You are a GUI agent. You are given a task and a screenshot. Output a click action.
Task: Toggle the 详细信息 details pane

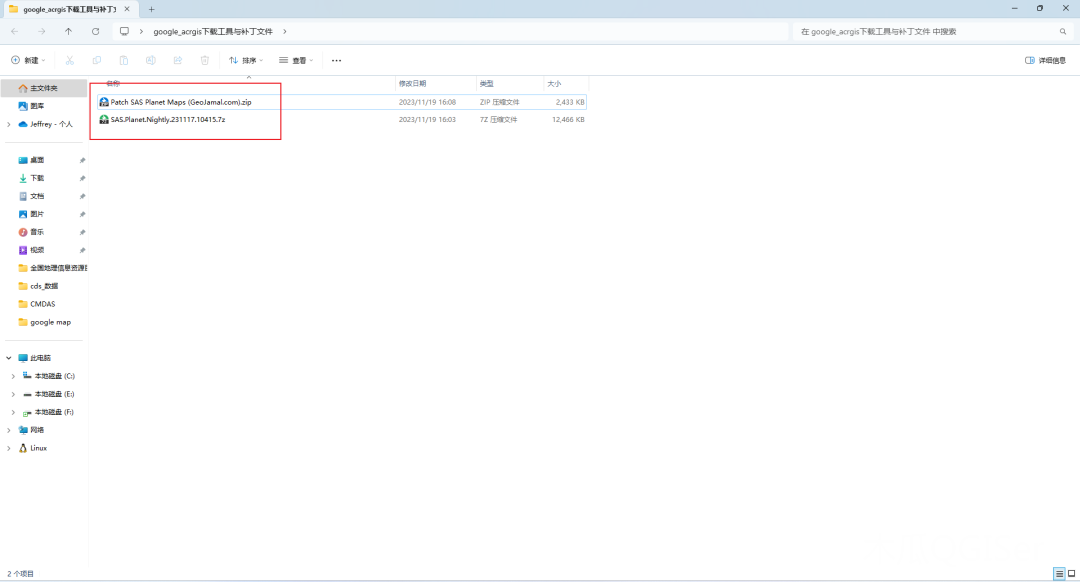1046,61
